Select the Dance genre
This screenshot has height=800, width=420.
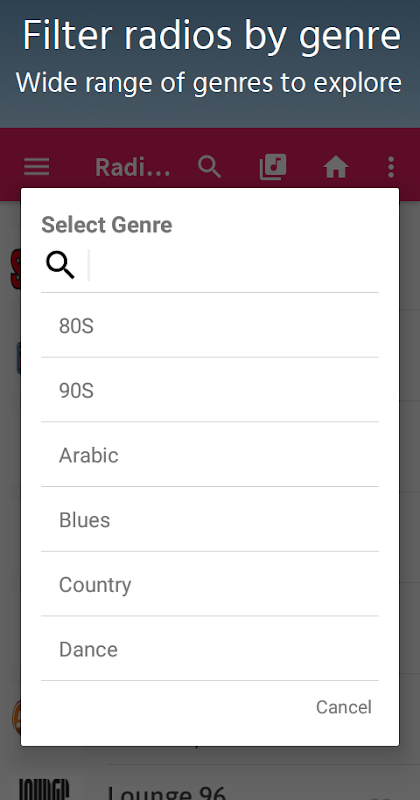tap(210, 649)
